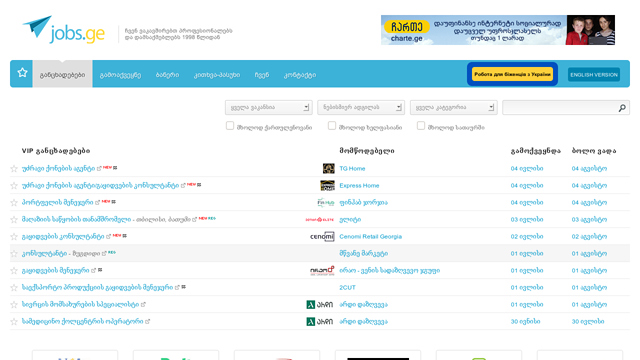Star the IRAO გაყიდვების მენეჯერი listing
This screenshot has height=360, width=640.
tap(14, 271)
